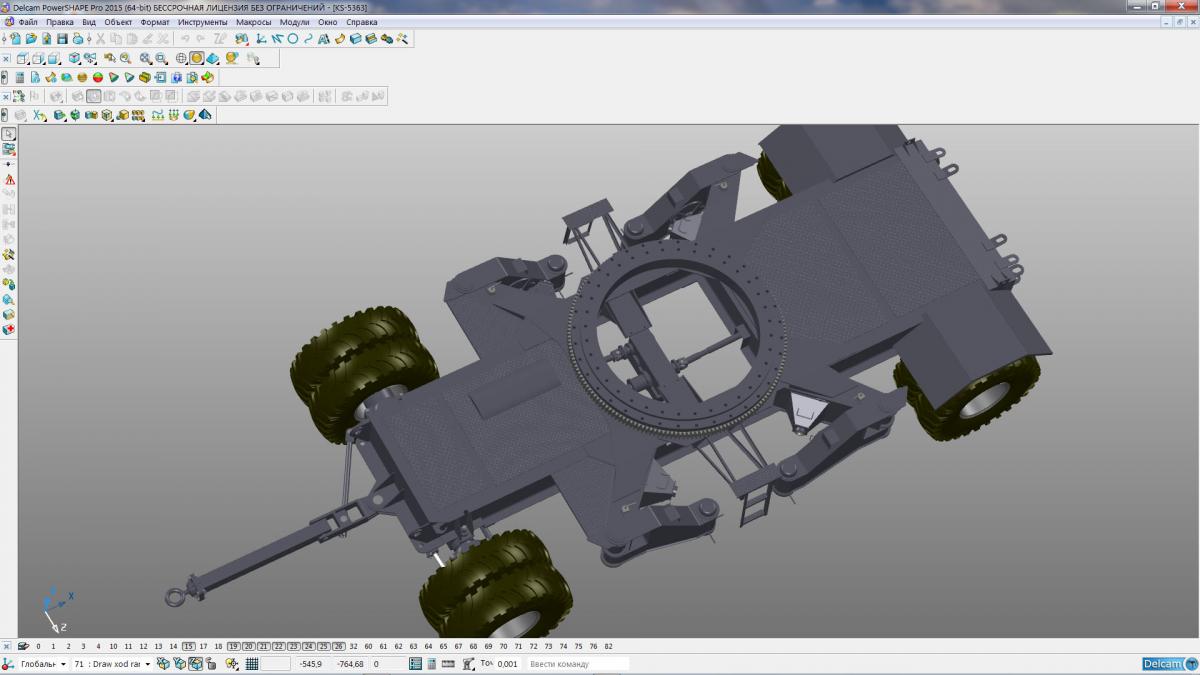Image resolution: width=1200 pixels, height=675 pixels.
Task: Toggle the shaded view yellow sphere button
Action: pyautogui.click(x=196, y=58)
